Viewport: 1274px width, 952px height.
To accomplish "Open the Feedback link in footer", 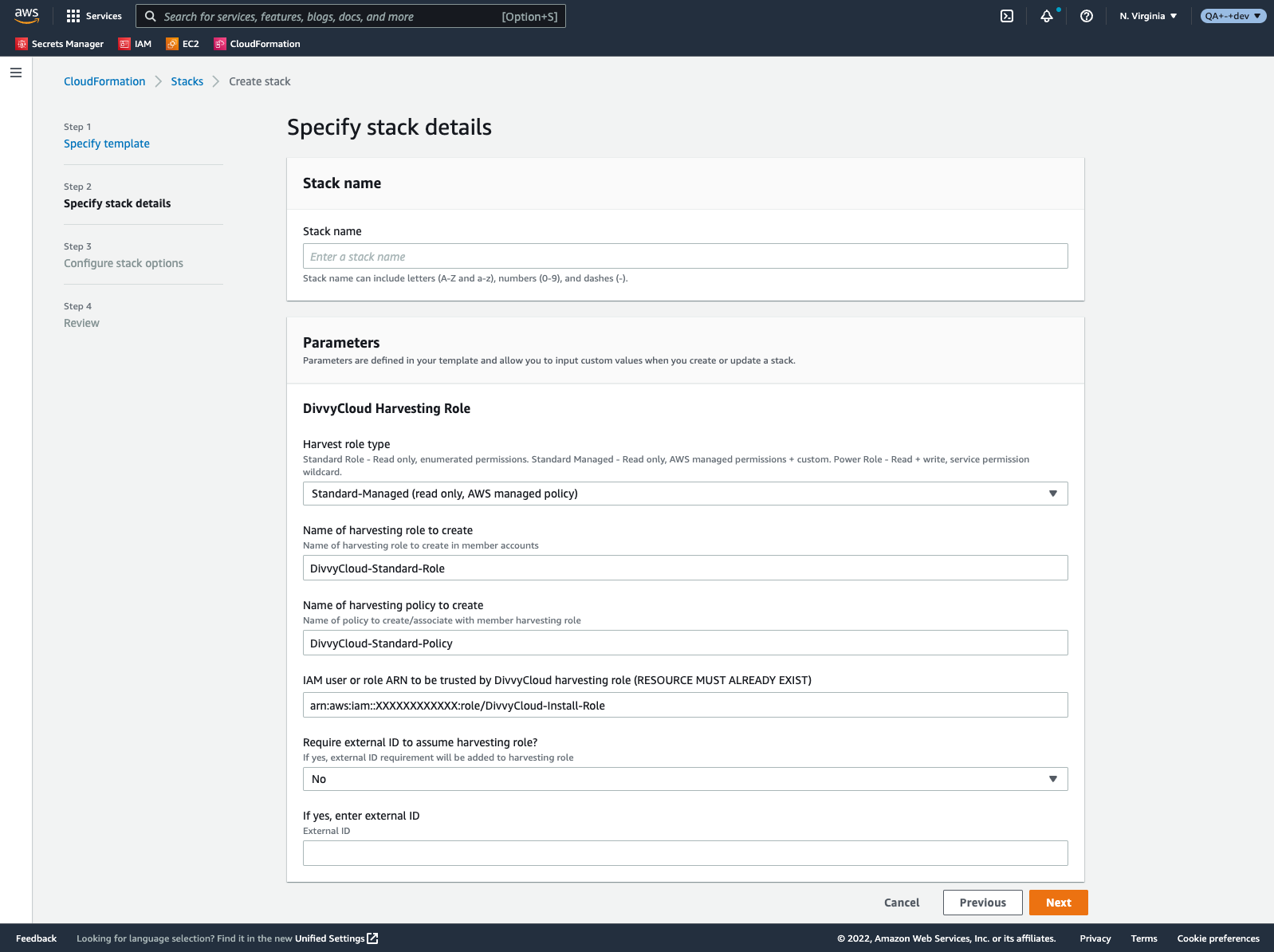I will (x=37, y=938).
